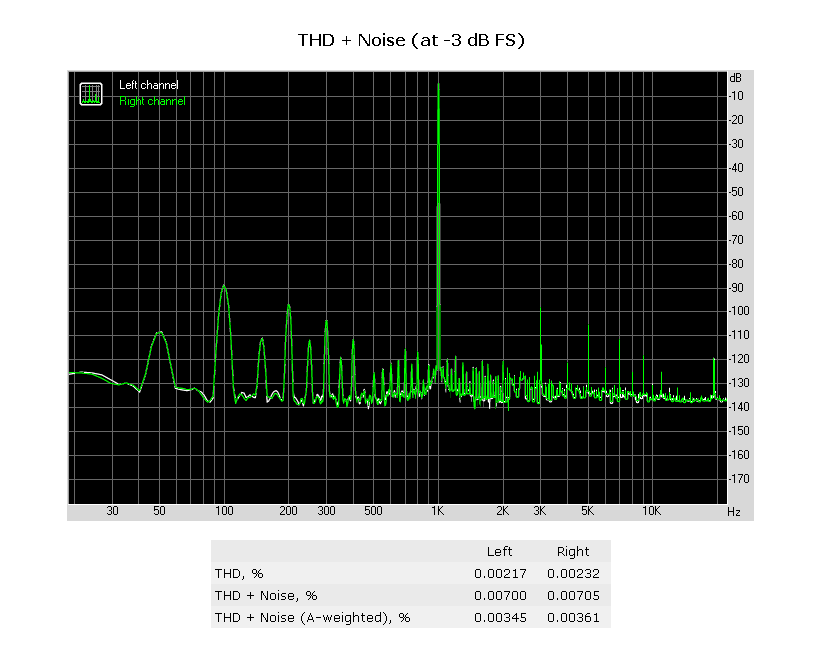The height and width of the screenshot is (657, 825).
Task: Click the "Left" column header in table
Action: [499, 551]
